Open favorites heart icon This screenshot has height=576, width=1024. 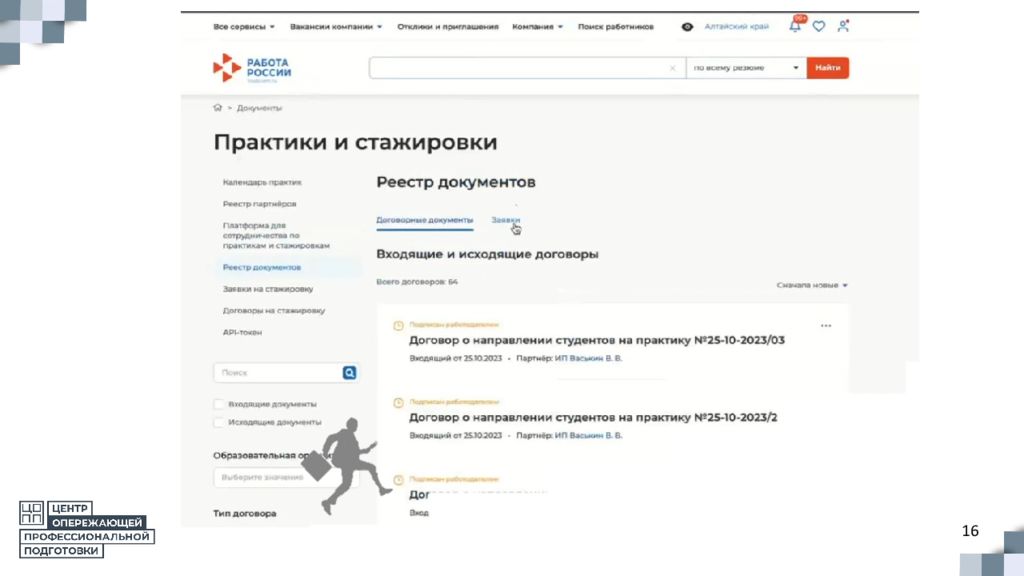tap(819, 26)
